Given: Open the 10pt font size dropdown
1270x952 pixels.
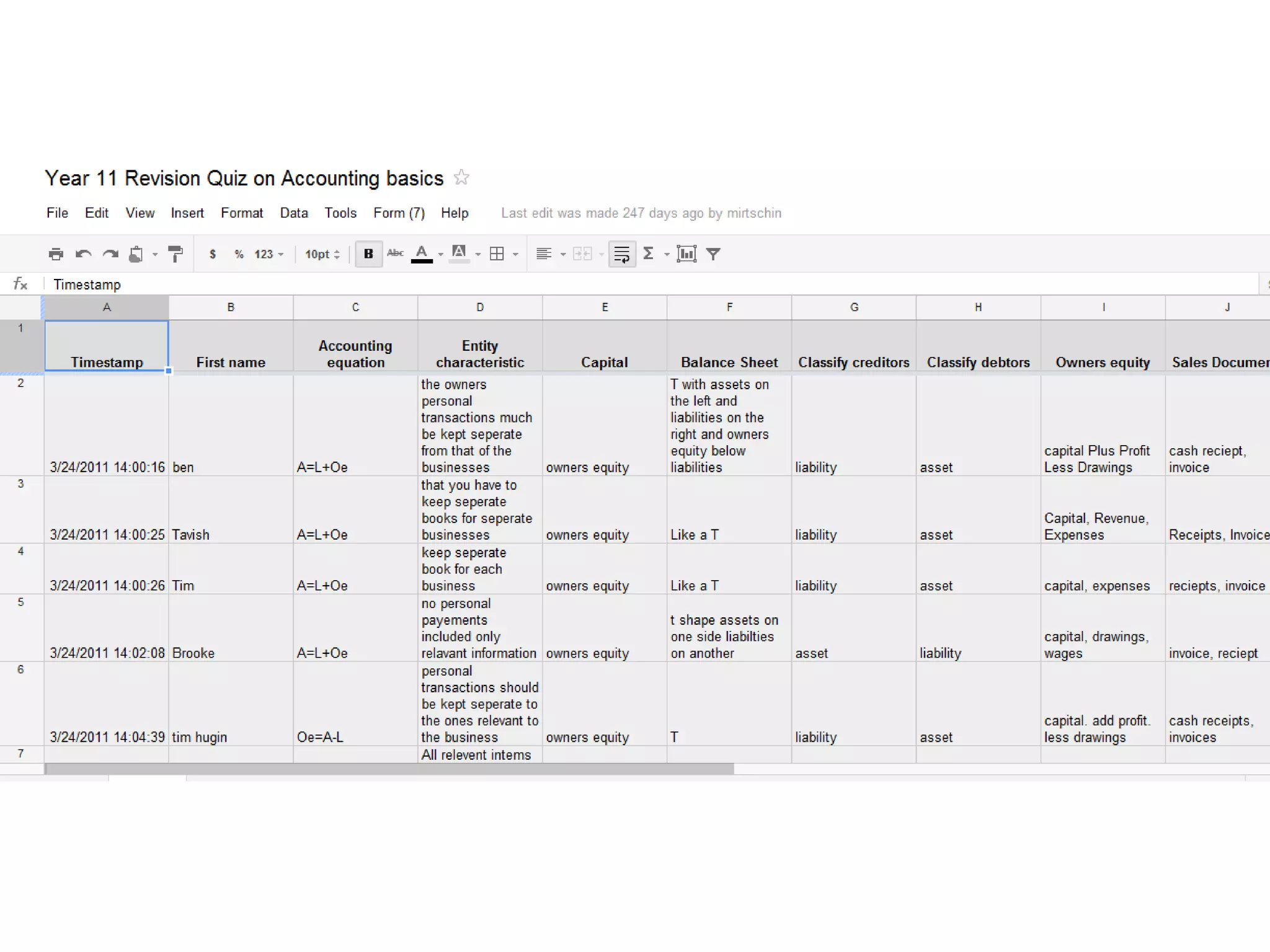Looking at the screenshot, I should pyautogui.click(x=322, y=254).
